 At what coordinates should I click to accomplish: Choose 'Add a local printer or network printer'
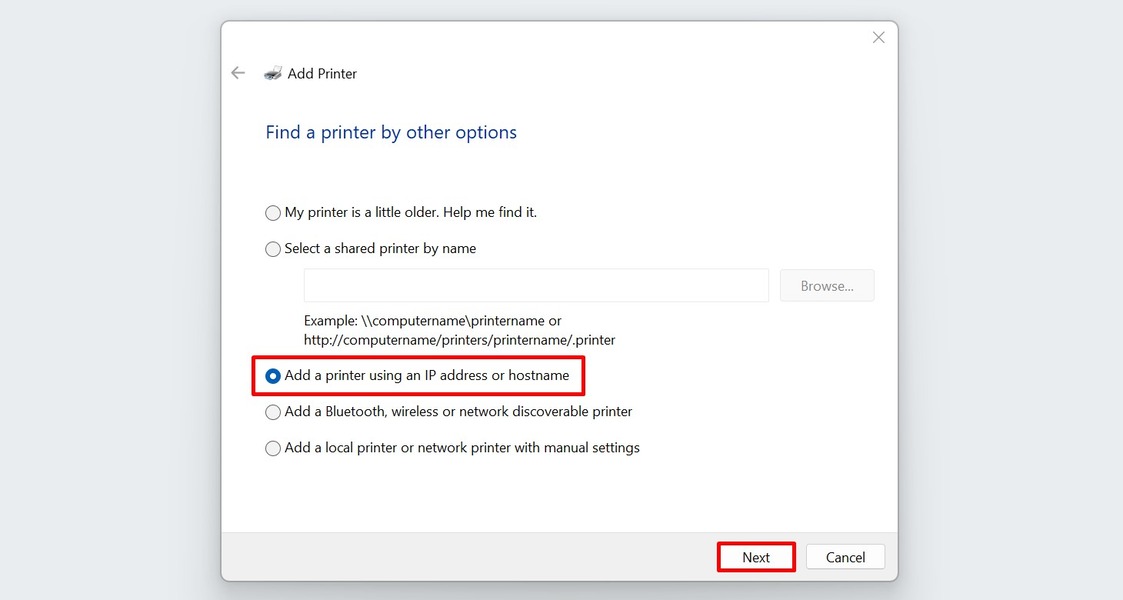point(272,448)
